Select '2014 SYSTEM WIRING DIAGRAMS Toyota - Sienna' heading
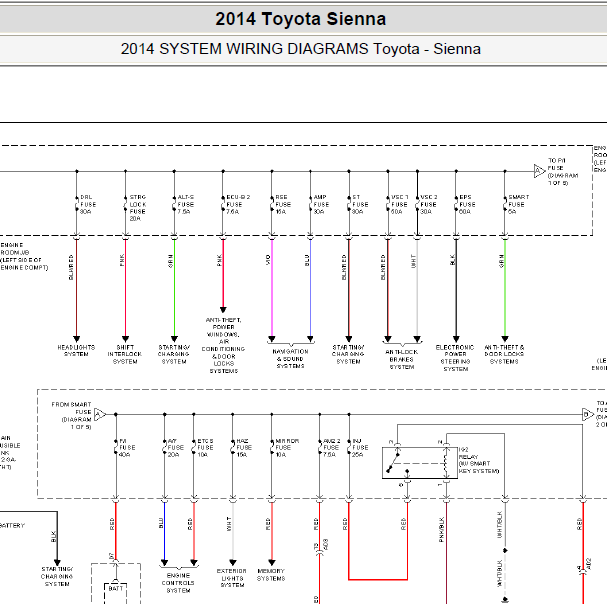This screenshot has height=604, width=607. coord(300,49)
